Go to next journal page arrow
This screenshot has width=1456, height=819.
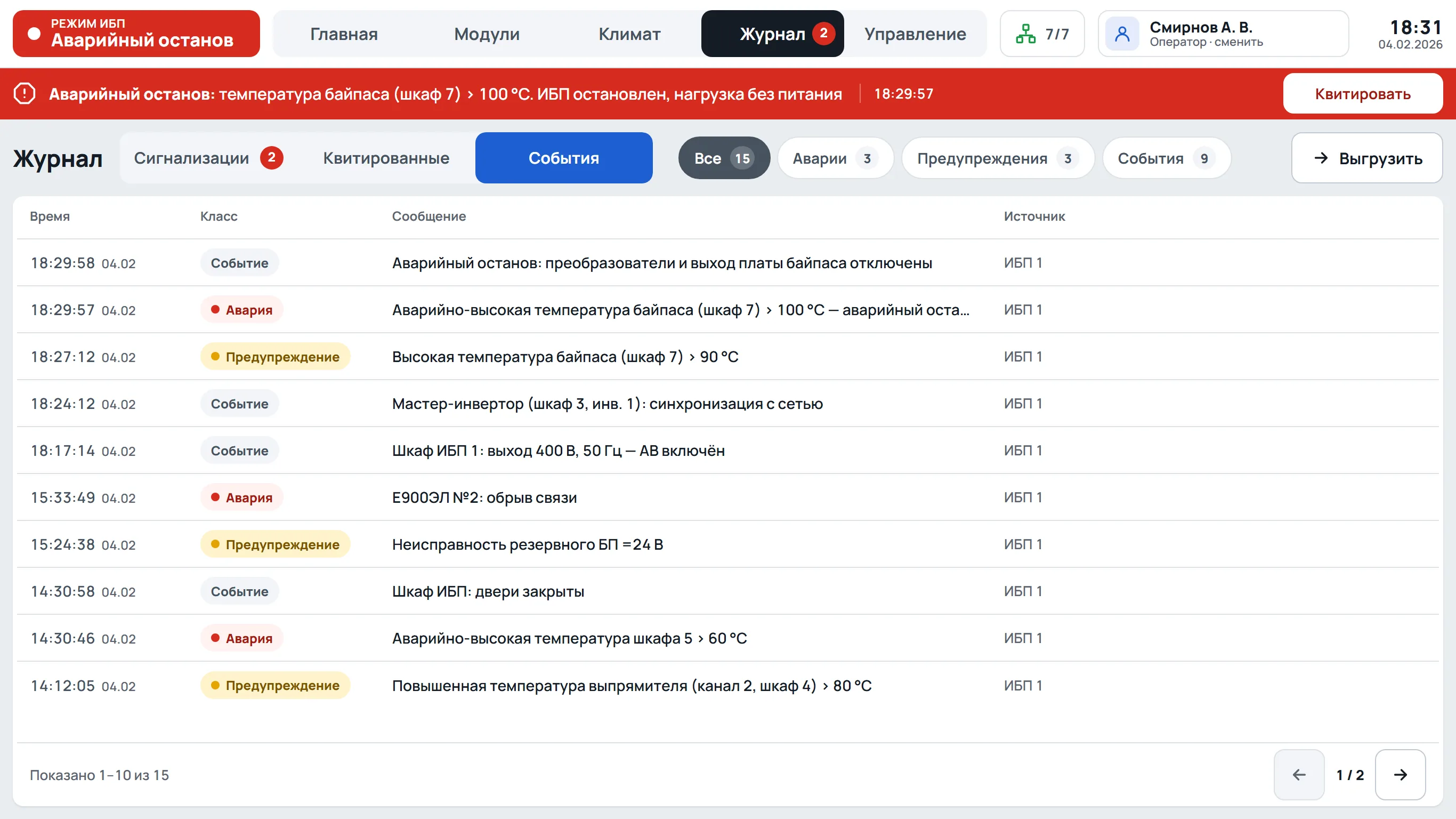pyautogui.click(x=1400, y=775)
